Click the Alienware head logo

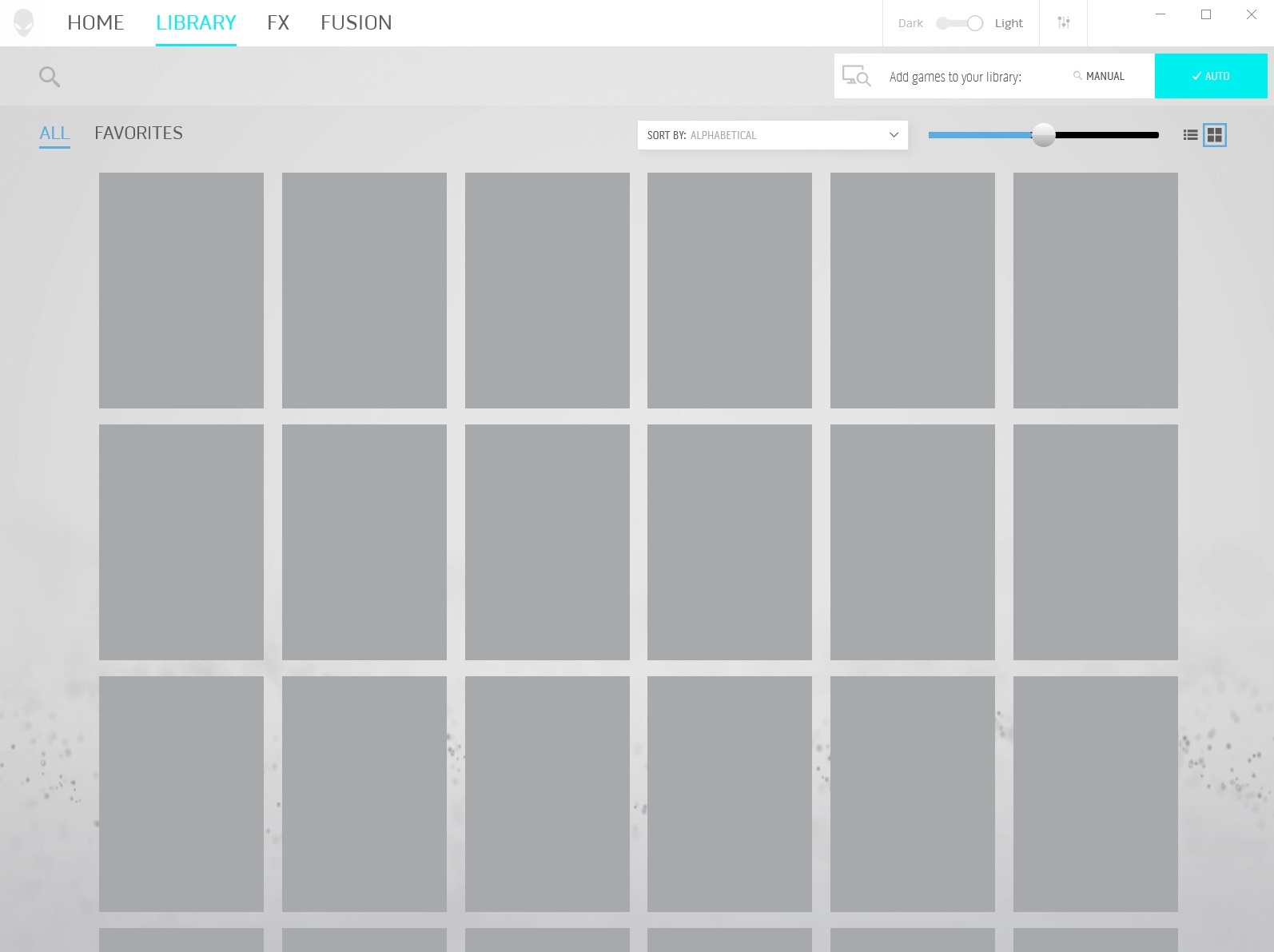(x=24, y=23)
